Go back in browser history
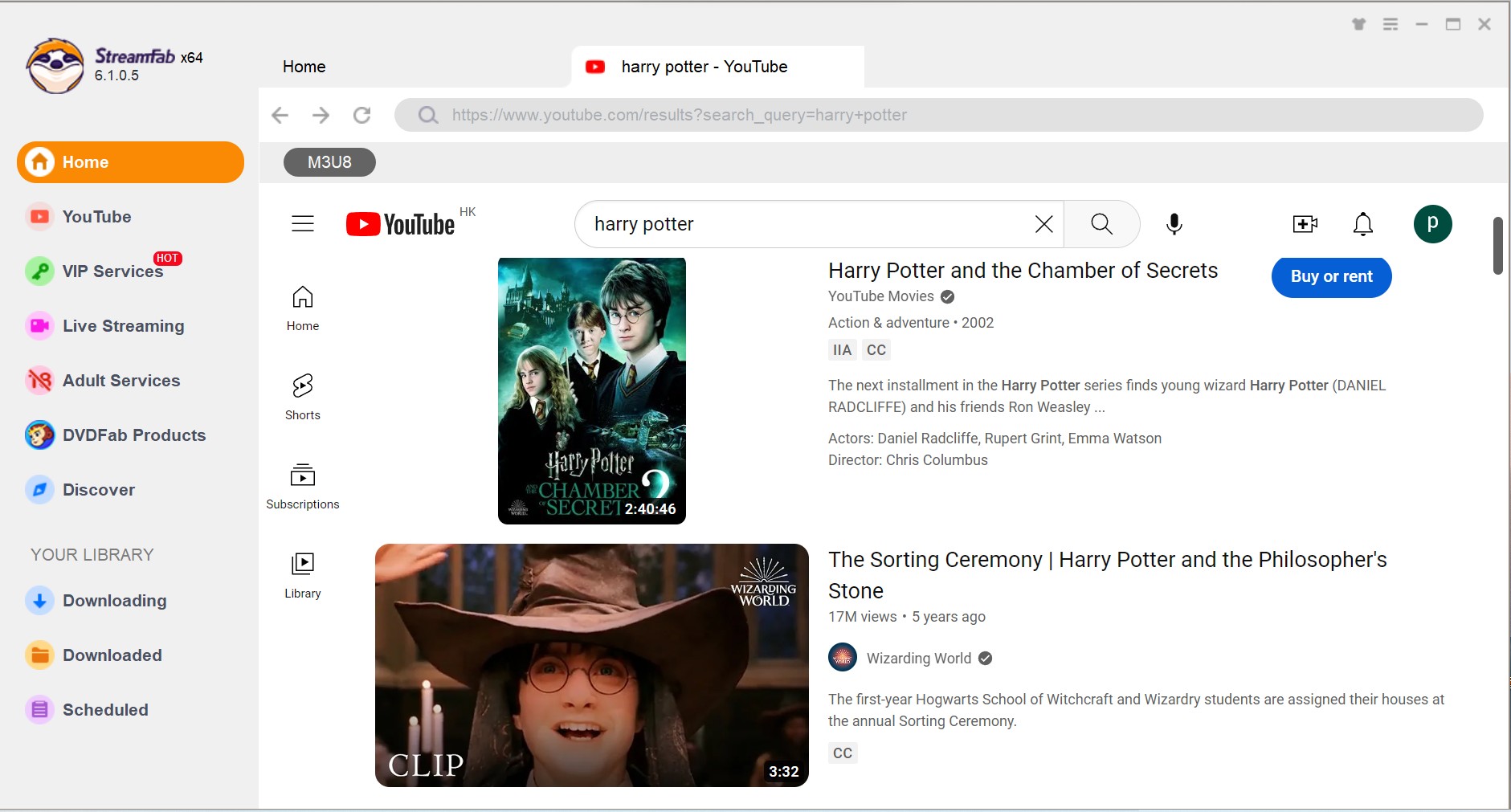The image size is (1511, 812). pos(280,115)
